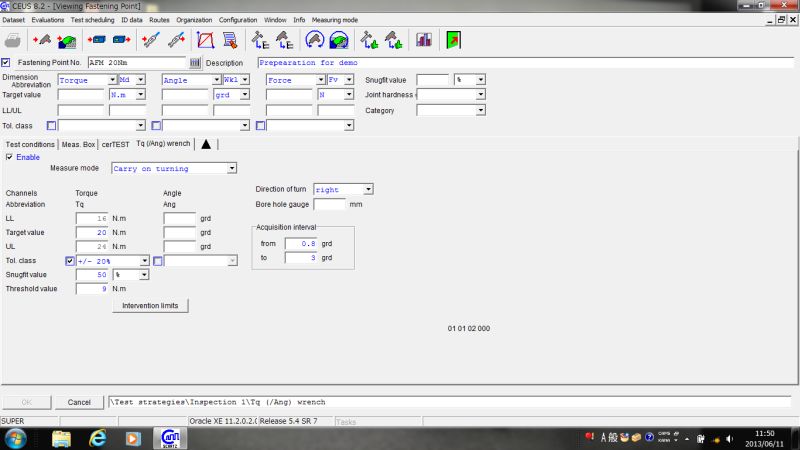800x450 pixels.
Task: Click the Acquisition interval to field
Action: pyautogui.click(x=301, y=258)
